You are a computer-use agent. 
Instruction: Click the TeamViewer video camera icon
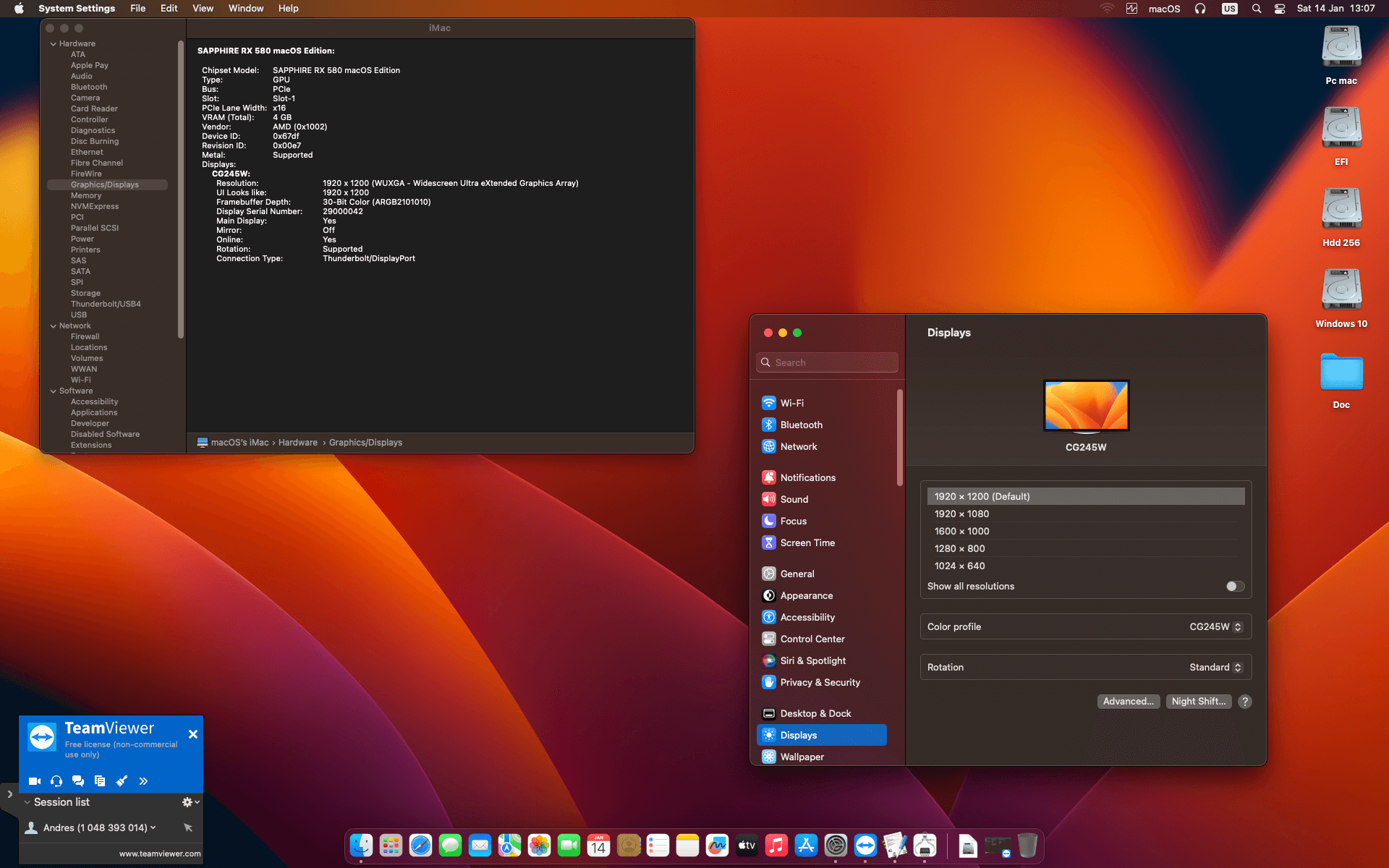[34, 781]
